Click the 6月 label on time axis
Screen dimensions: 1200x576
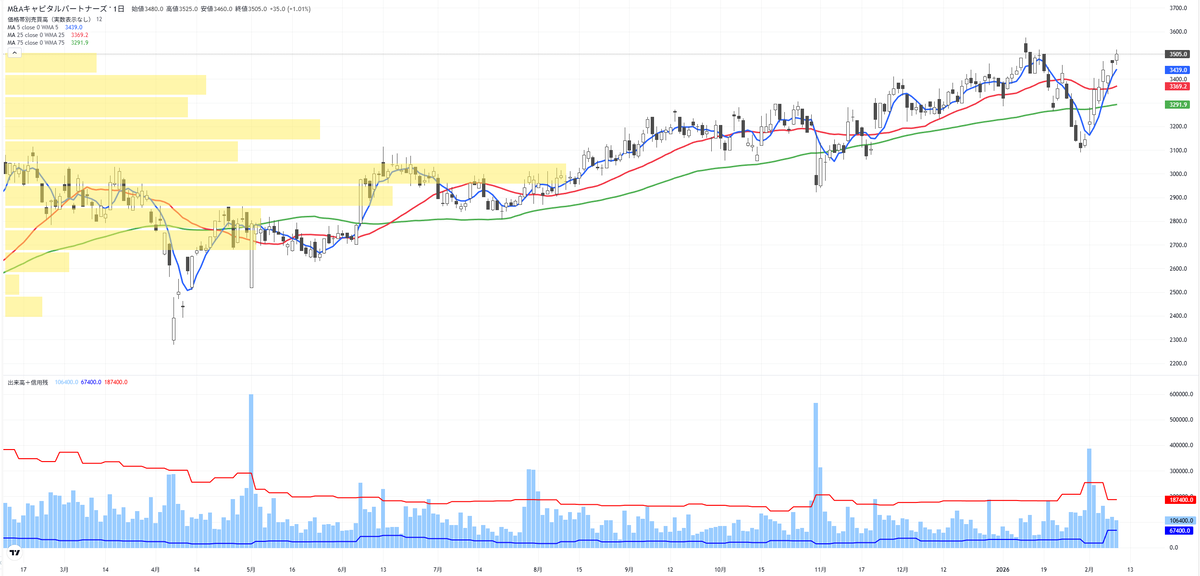[342, 568]
